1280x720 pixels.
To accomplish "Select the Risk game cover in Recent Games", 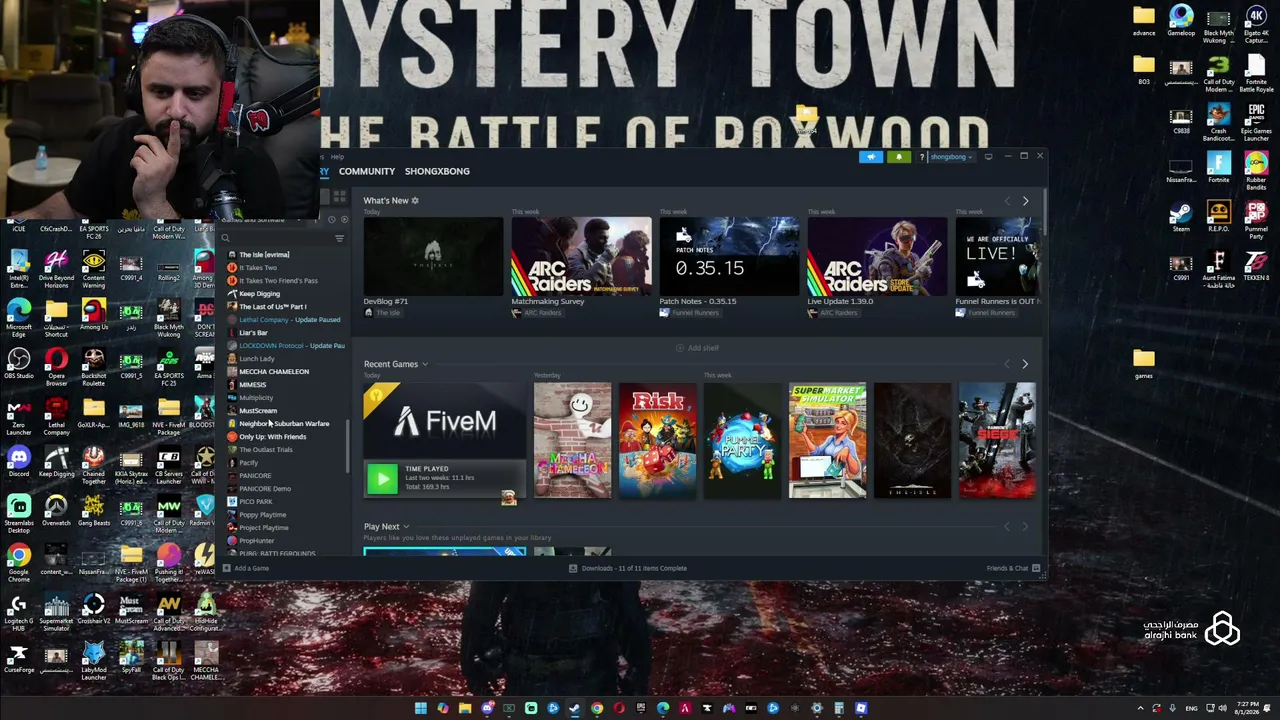I will (x=657, y=440).
